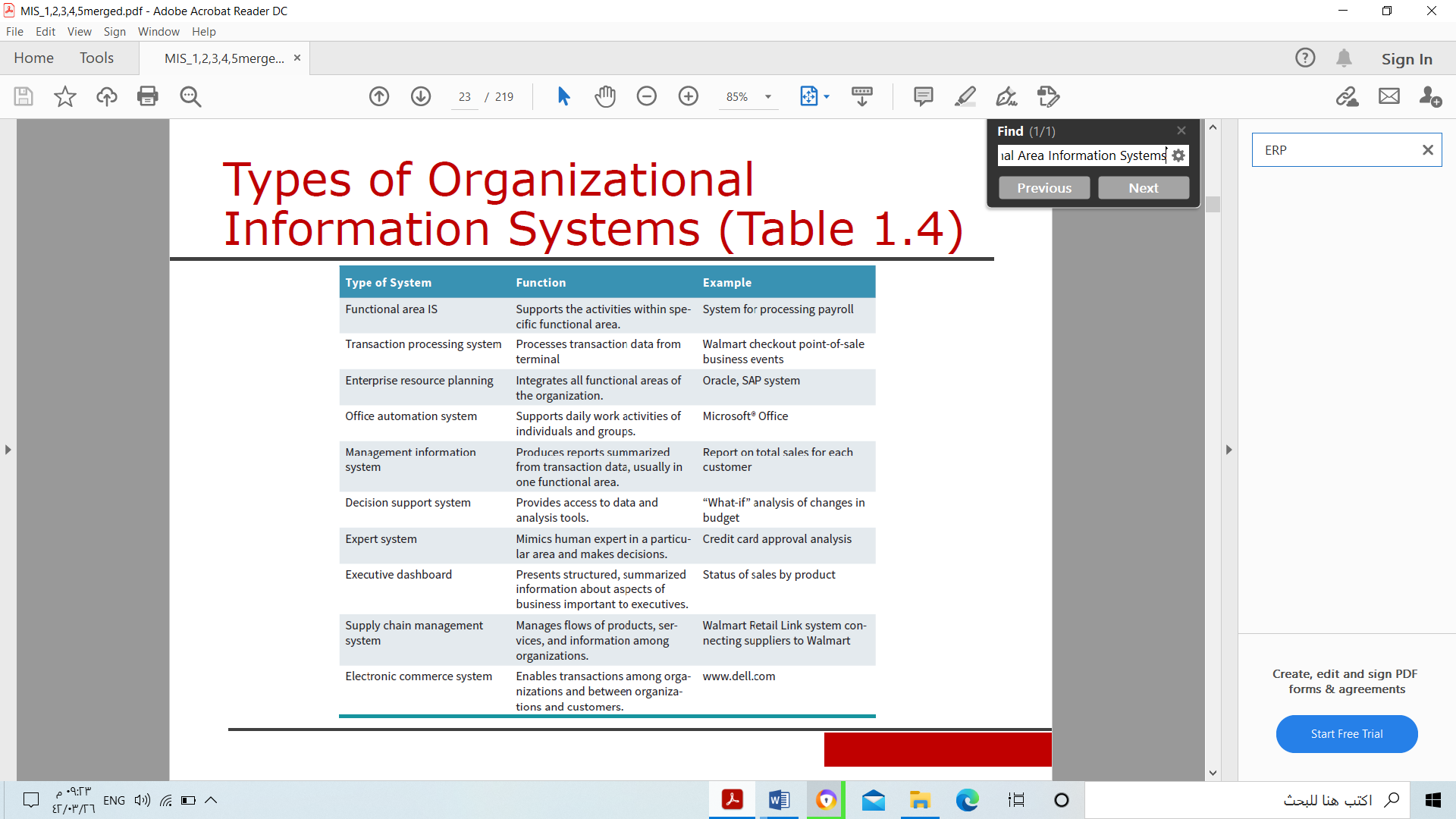Save the file with the floppy icon
The width and height of the screenshot is (1456, 819).
[x=24, y=96]
